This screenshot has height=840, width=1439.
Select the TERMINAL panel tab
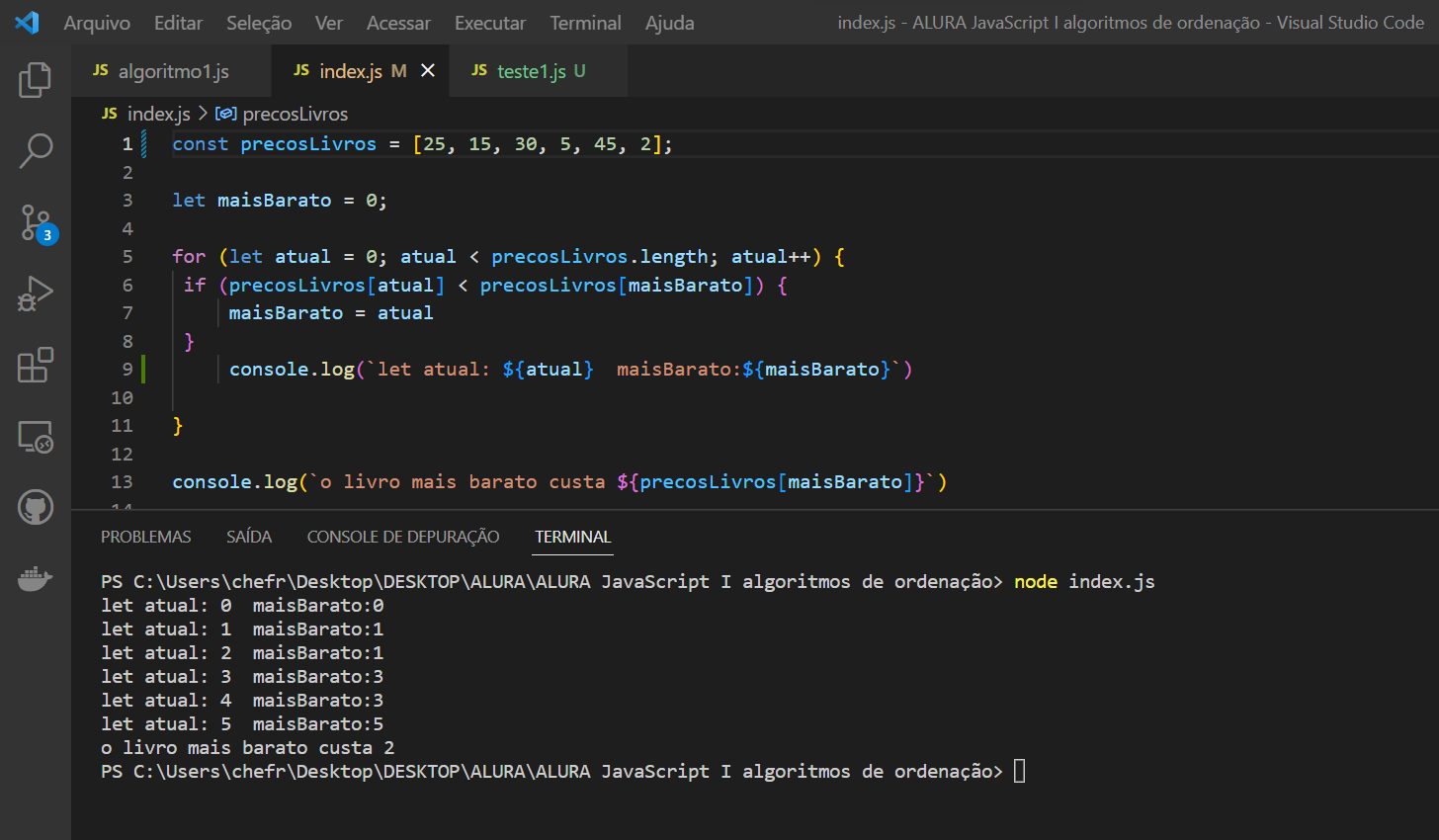click(x=573, y=537)
